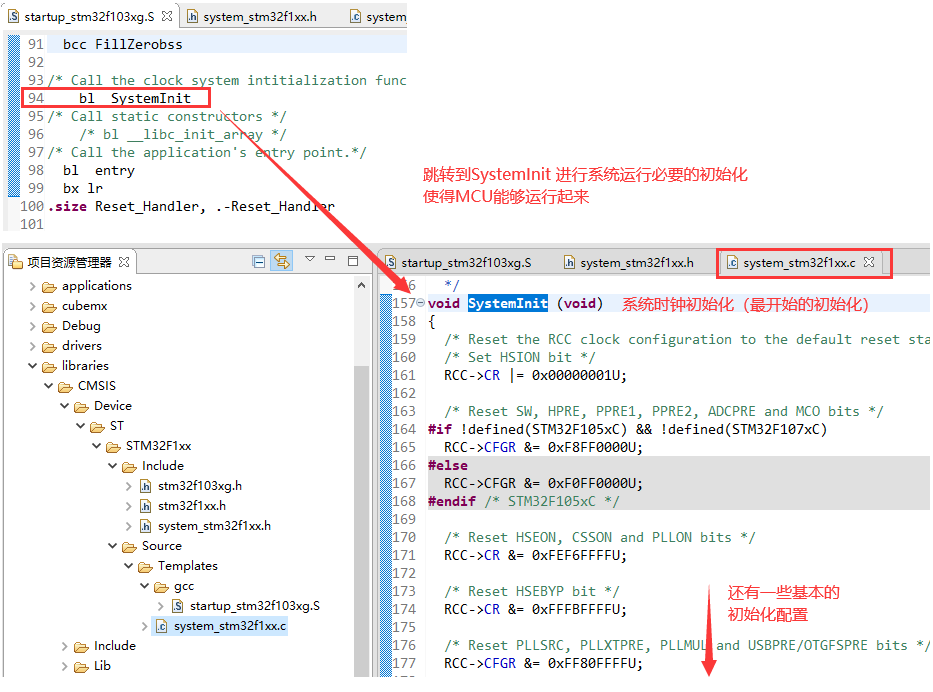Expand the Debug folder
Screen dimensions: 933x692
tap(32, 326)
